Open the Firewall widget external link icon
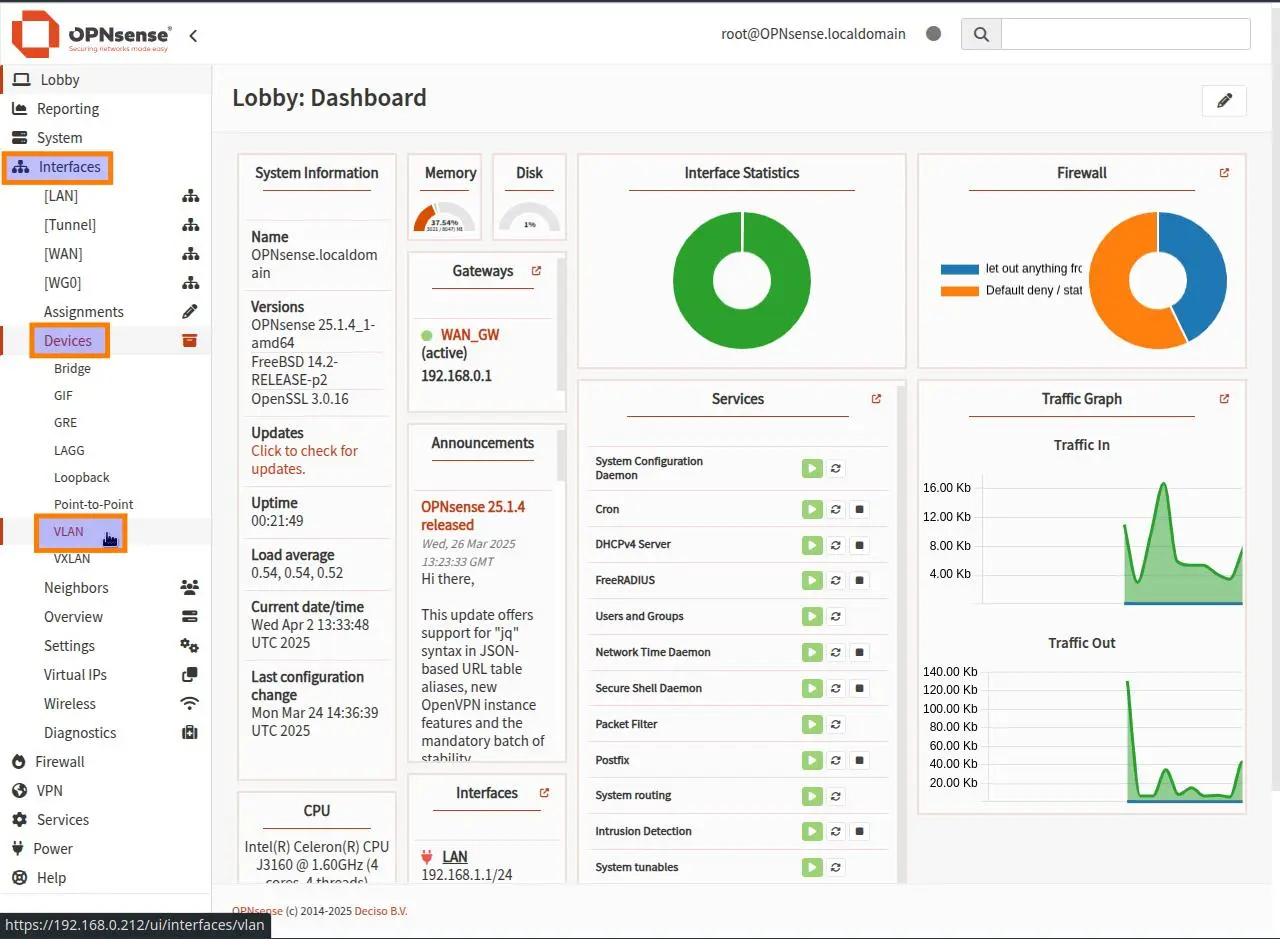Viewport: 1280px width, 939px height. pyautogui.click(x=1224, y=173)
